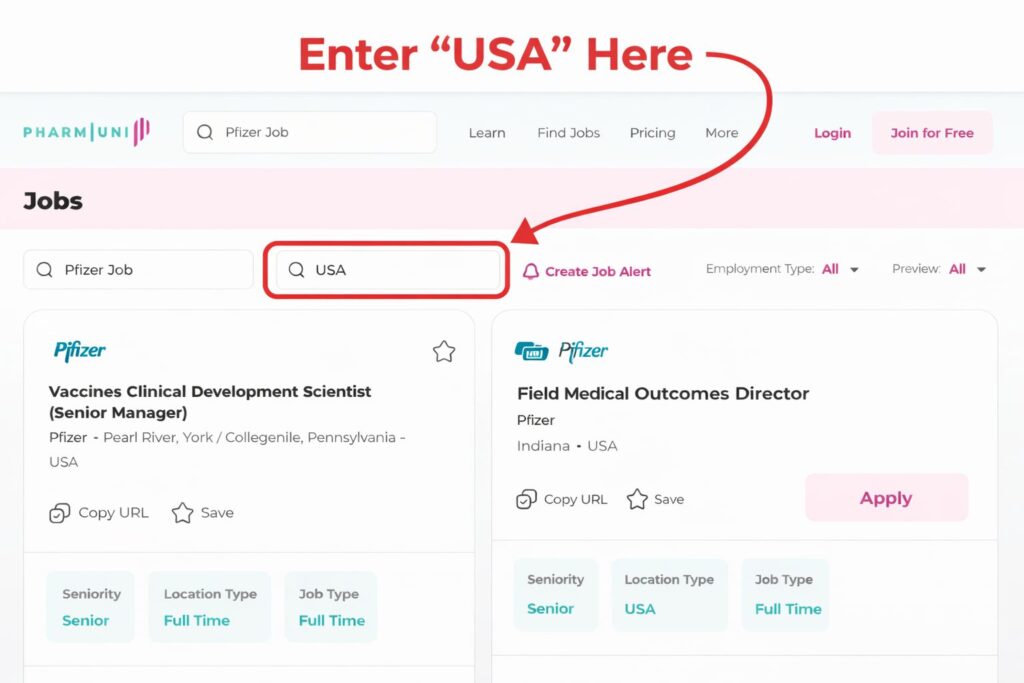The image size is (1024, 683).
Task: Click the Copy URL icon on the Vaccines Scientist job
Action: [x=59, y=513]
